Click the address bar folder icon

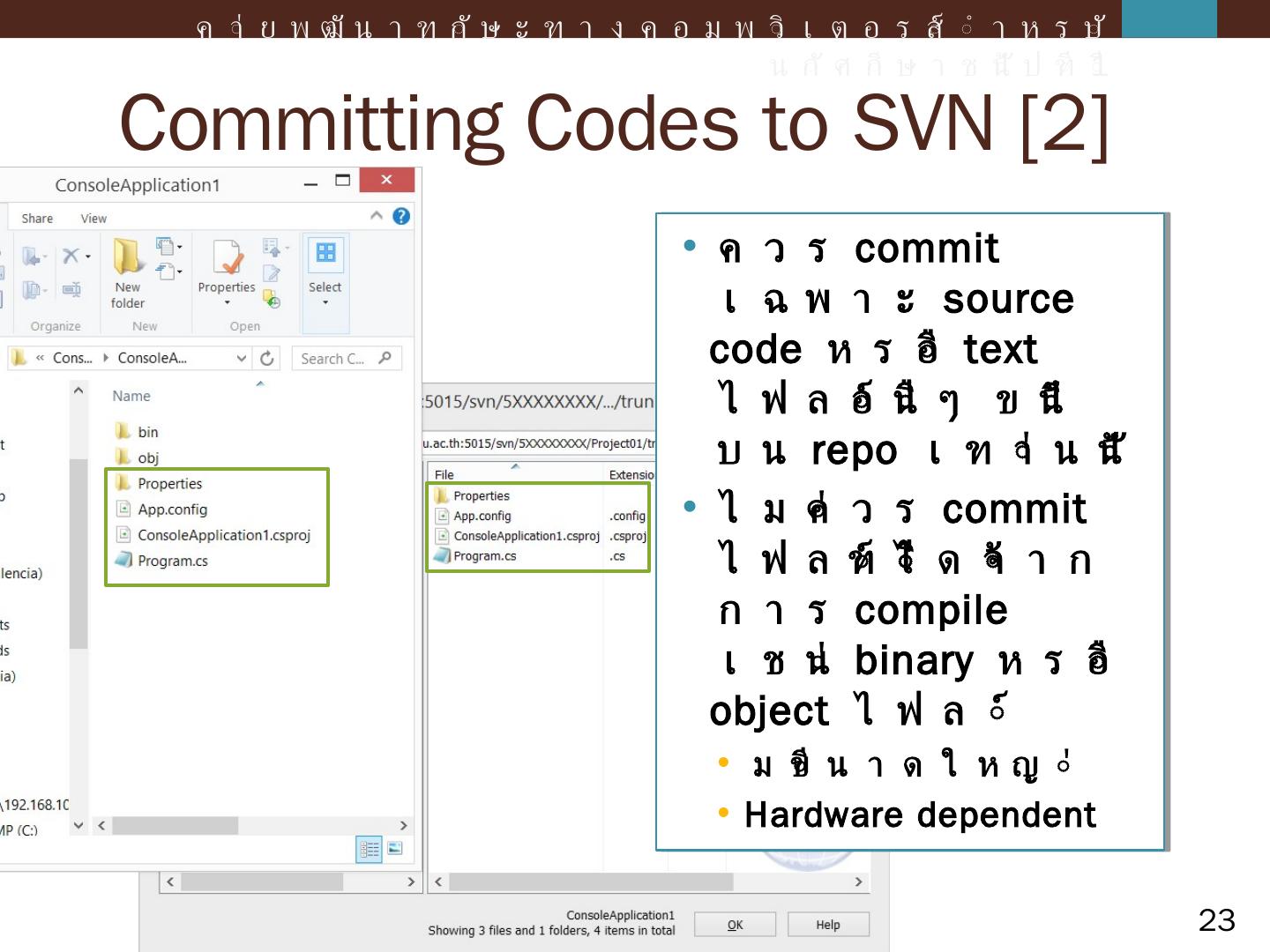pyautogui.click(x=19, y=358)
